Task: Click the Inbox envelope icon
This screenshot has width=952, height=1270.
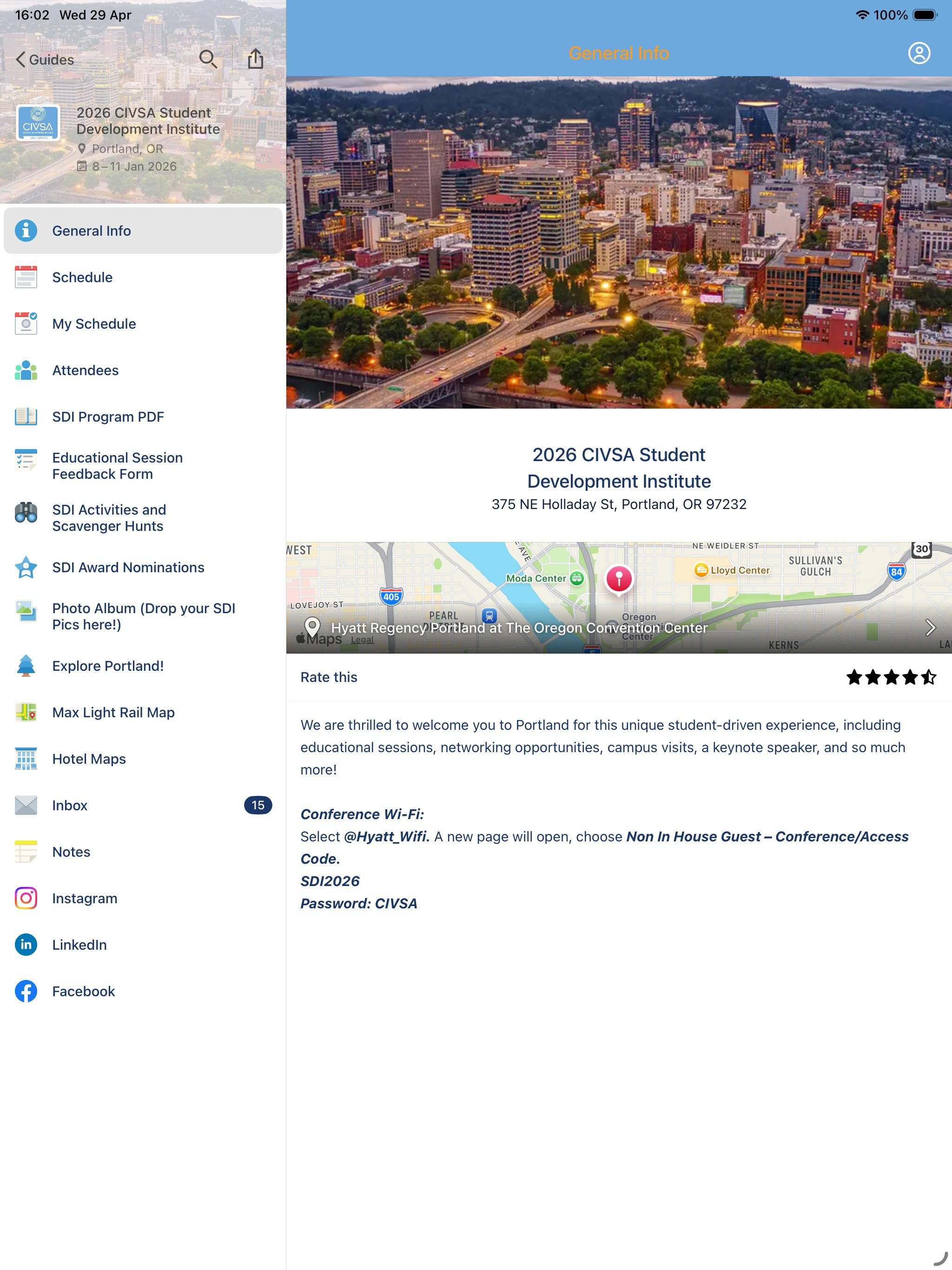Action: coord(26,806)
